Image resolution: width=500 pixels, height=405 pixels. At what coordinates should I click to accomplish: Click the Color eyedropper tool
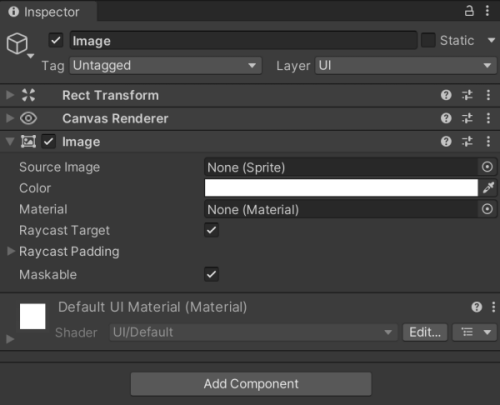pyautogui.click(x=488, y=188)
